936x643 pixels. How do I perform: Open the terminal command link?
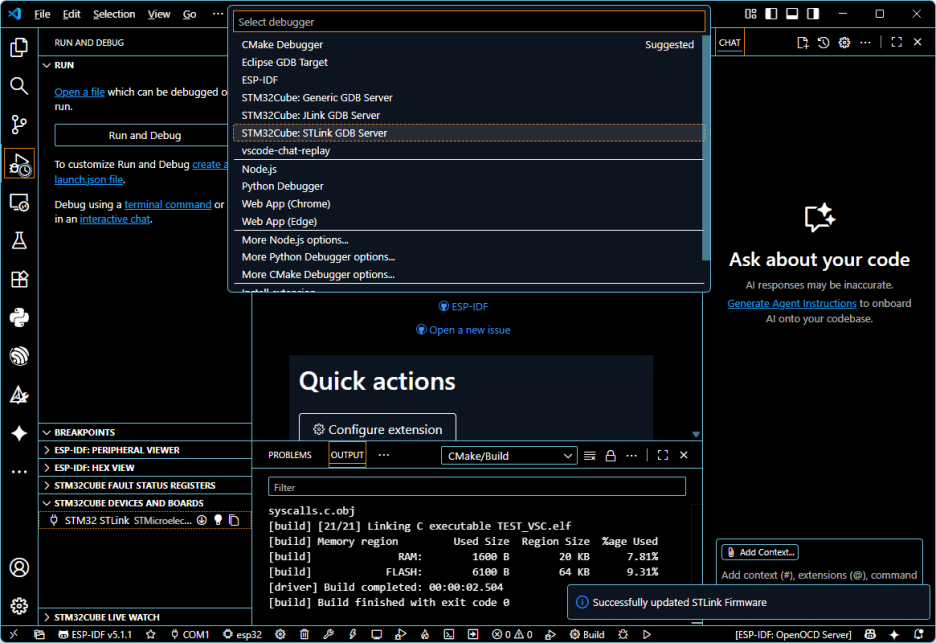tap(168, 204)
